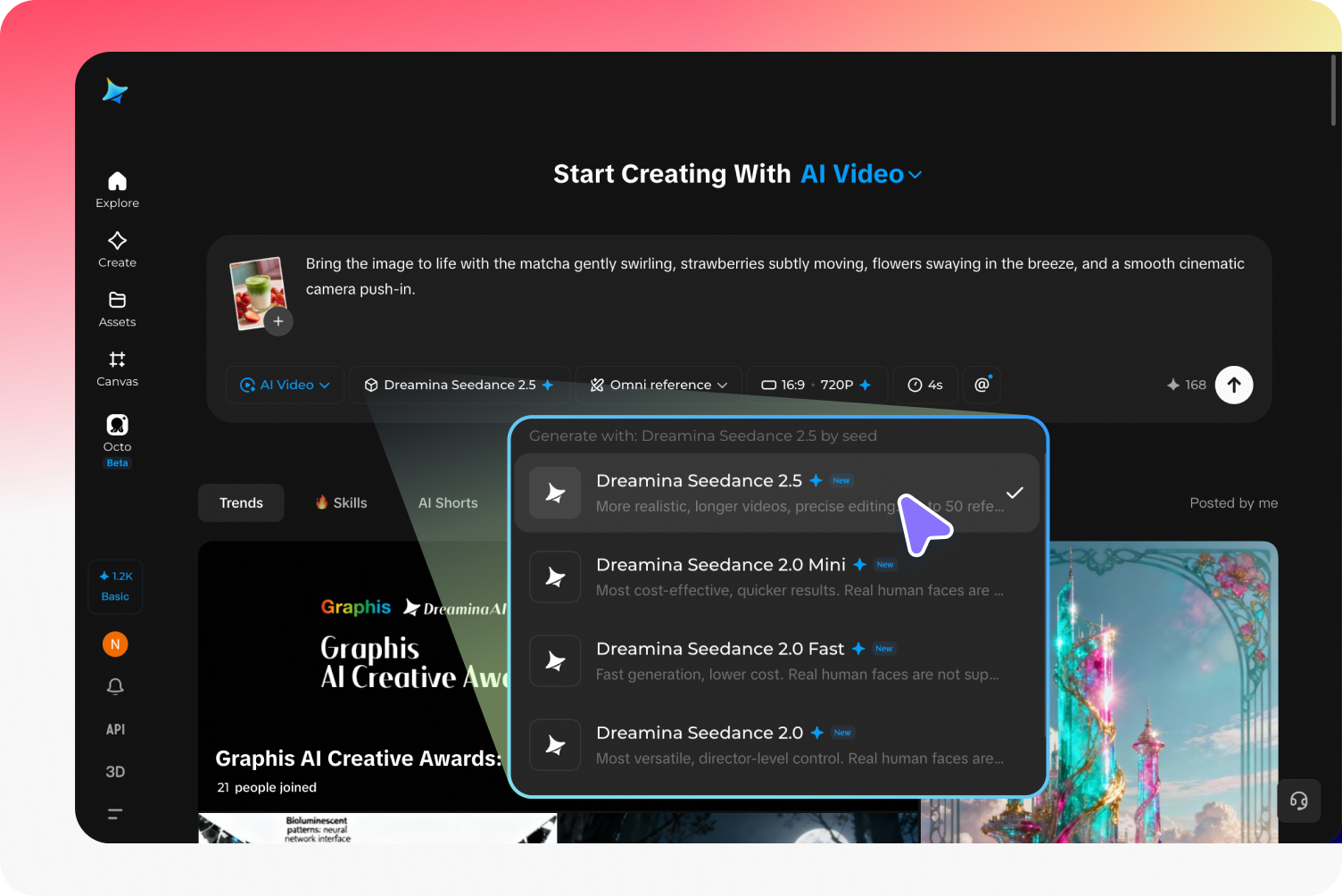Click into the prompt text field
Viewport: 1342px width, 896px height.
pyautogui.click(x=775, y=276)
